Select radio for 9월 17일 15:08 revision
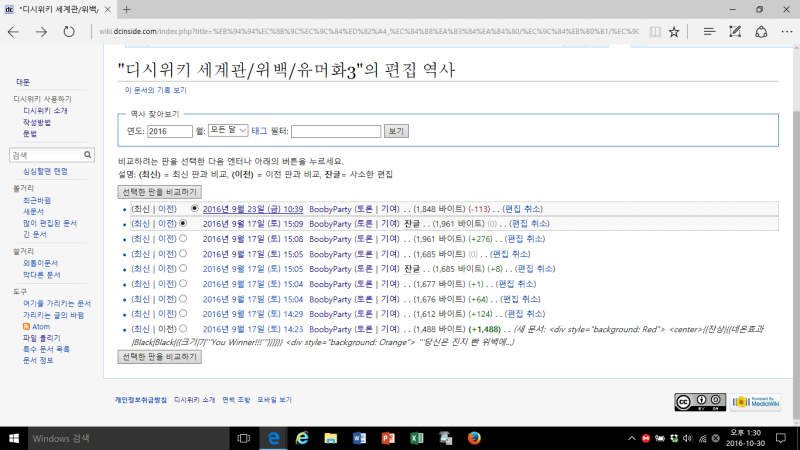The height and width of the screenshot is (450, 800). [x=183, y=238]
